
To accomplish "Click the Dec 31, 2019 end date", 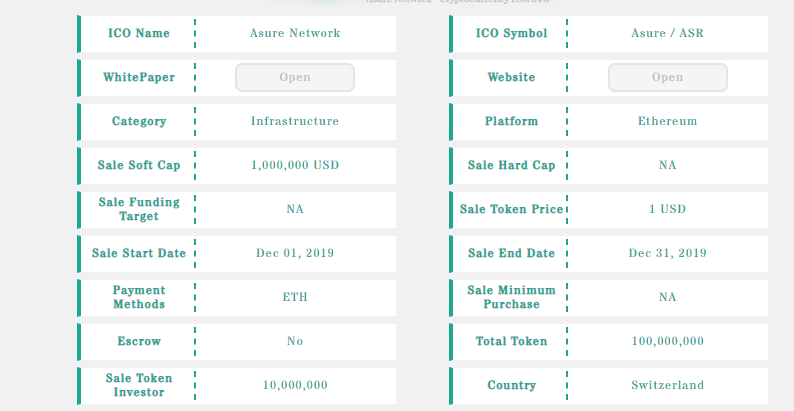I will pyautogui.click(x=667, y=253).
